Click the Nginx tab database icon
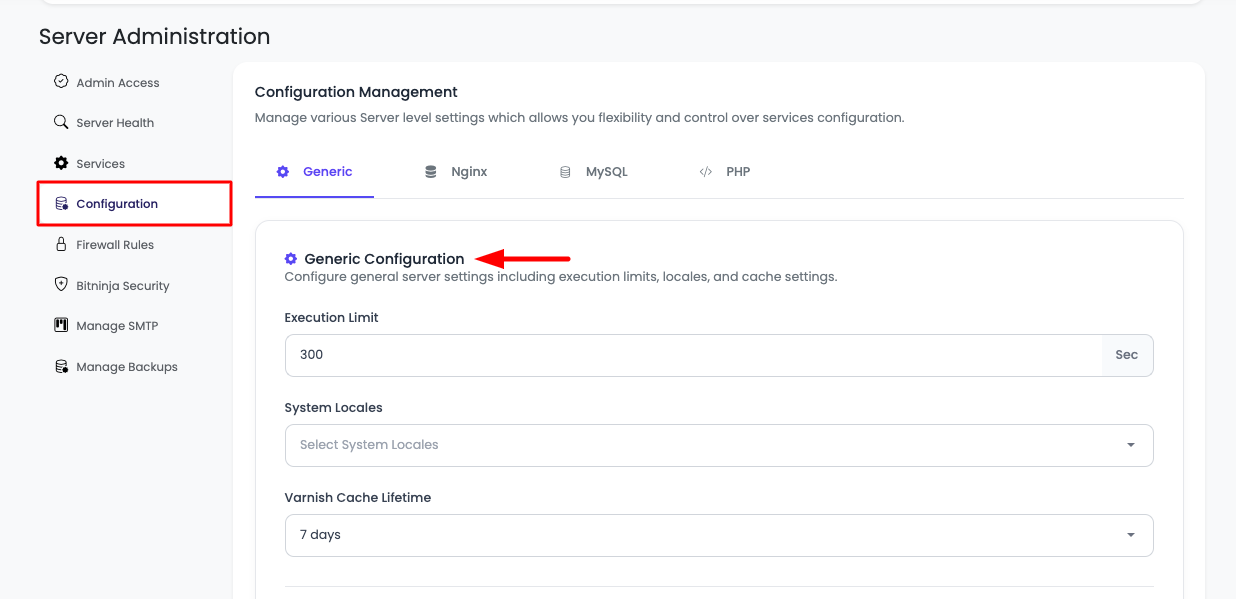The height and width of the screenshot is (599, 1236). coord(430,171)
